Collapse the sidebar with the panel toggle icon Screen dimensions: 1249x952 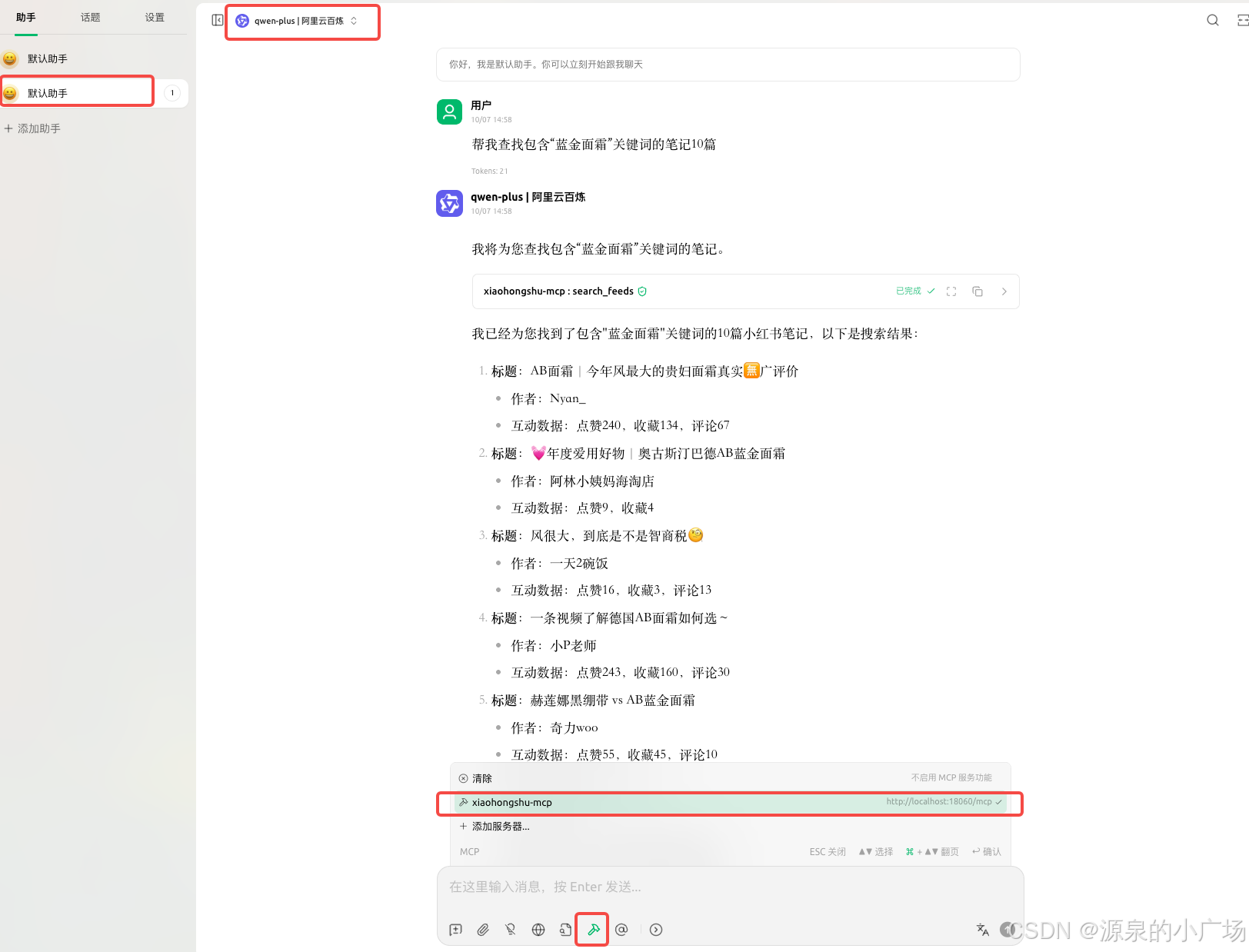tap(218, 20)
